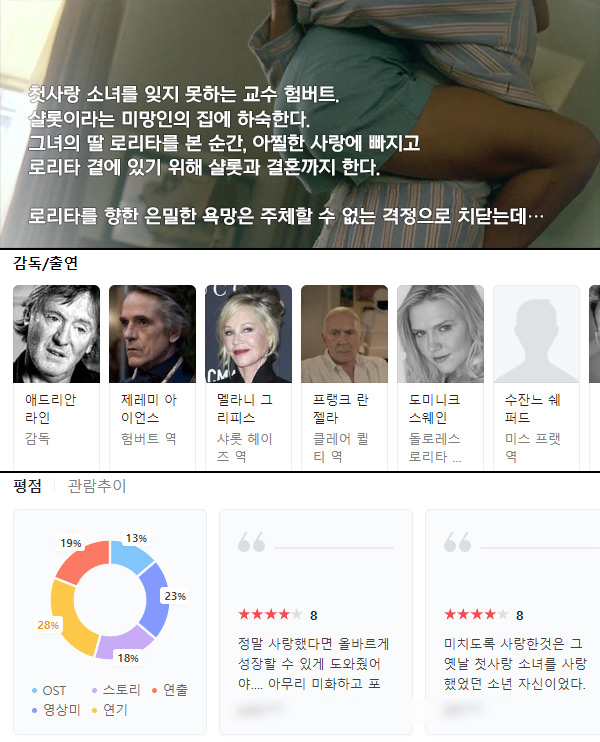
Task: Click 수잔느 쉐퍼드 placeholder avatar
Action: click(537, 334)
